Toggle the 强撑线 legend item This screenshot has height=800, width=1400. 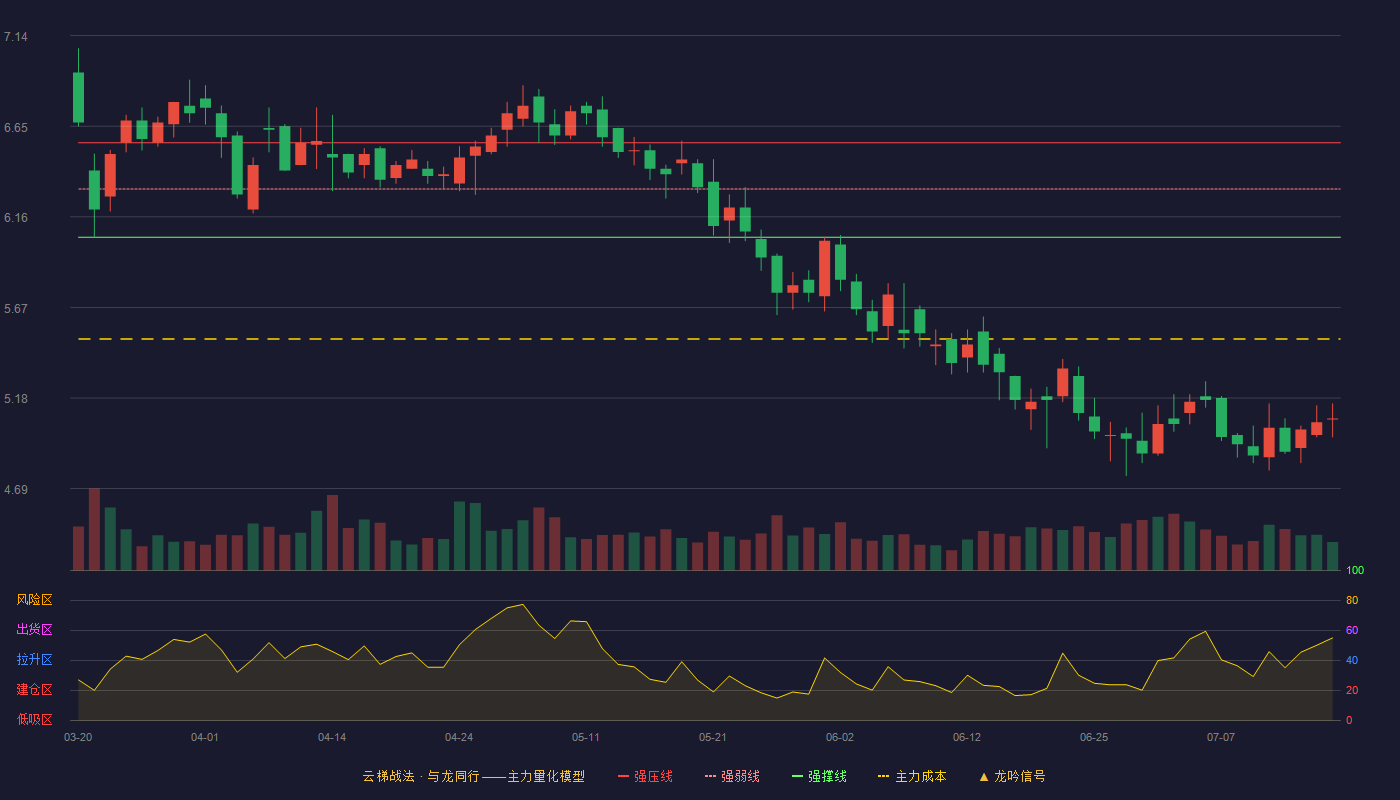click(819, 776)
